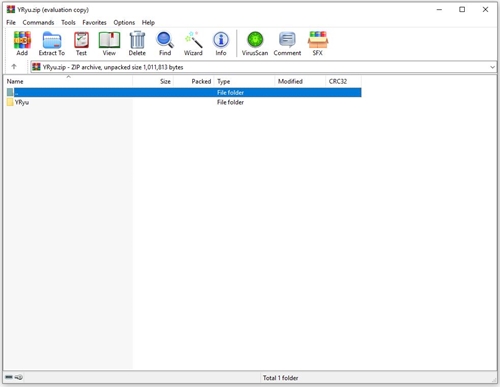Sort by Name column header
The width and height of the screenshot is (500, 387).
point(69,81)
